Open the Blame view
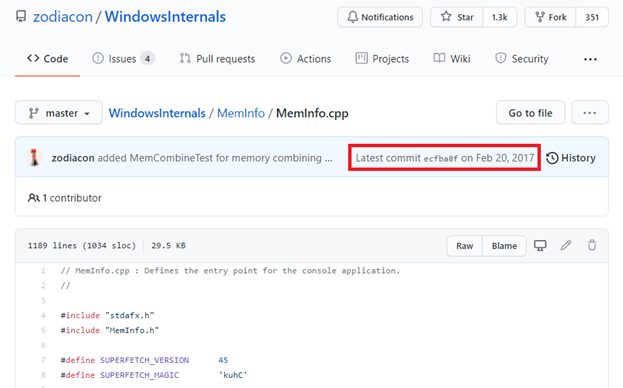Image resolution: width=623 pixels, height=388 pixels. point(504,246)
